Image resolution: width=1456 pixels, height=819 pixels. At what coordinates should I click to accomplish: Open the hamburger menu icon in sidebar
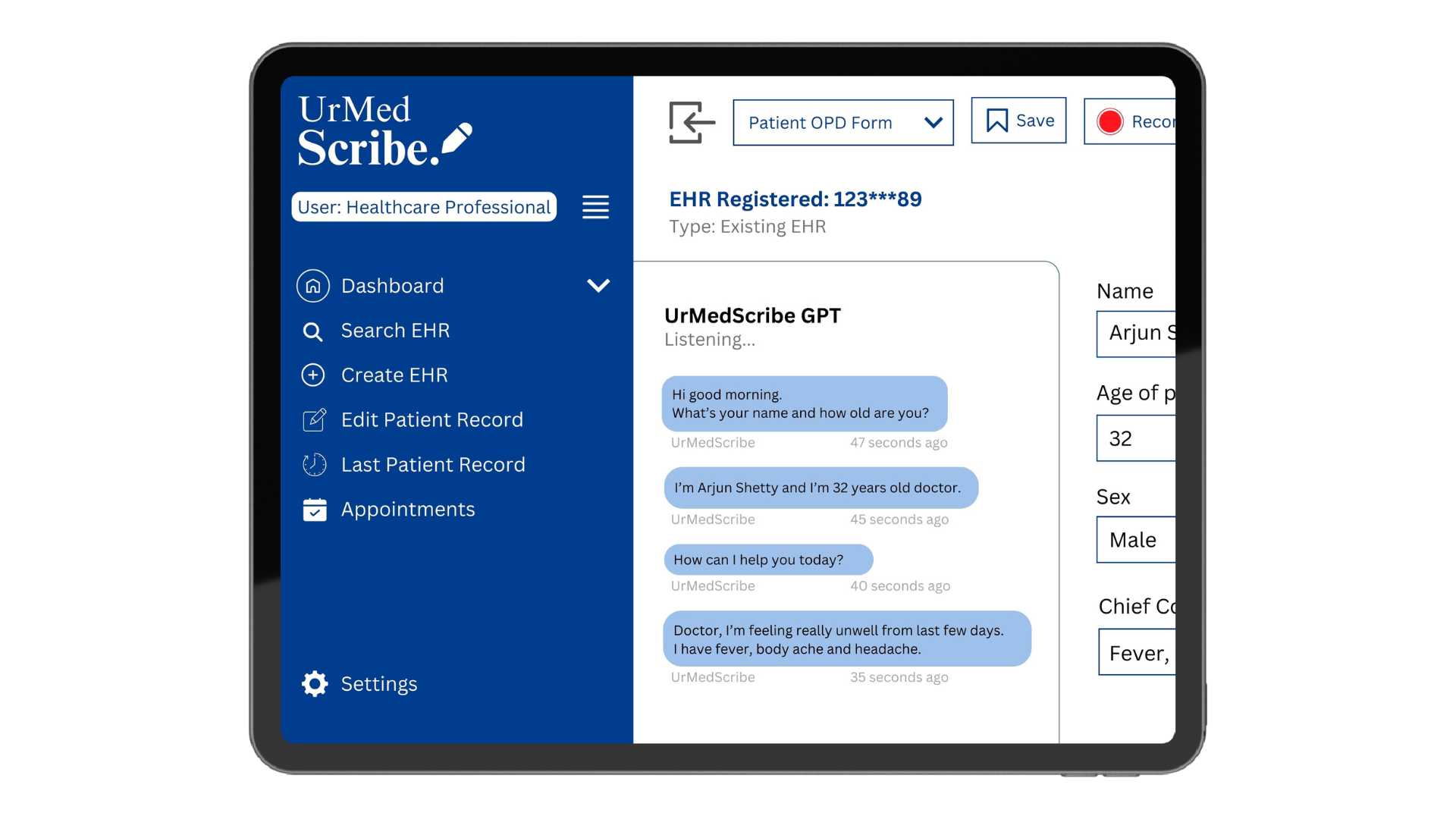[595, 207]
